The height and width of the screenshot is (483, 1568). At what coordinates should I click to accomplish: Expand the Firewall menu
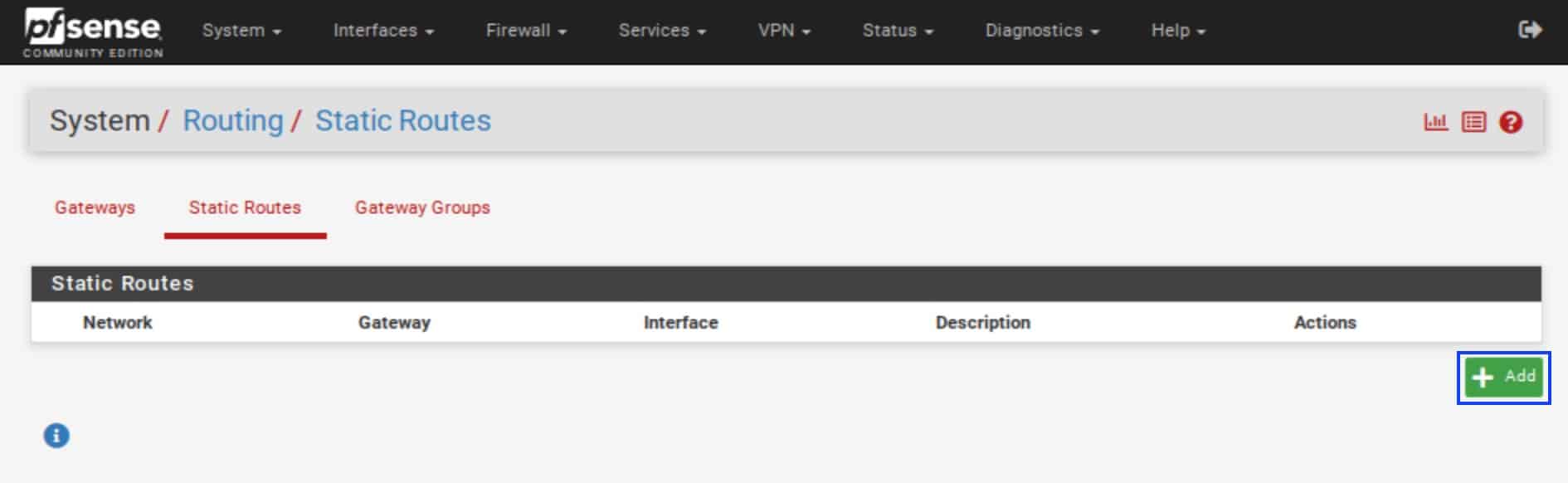coord(526,31)
